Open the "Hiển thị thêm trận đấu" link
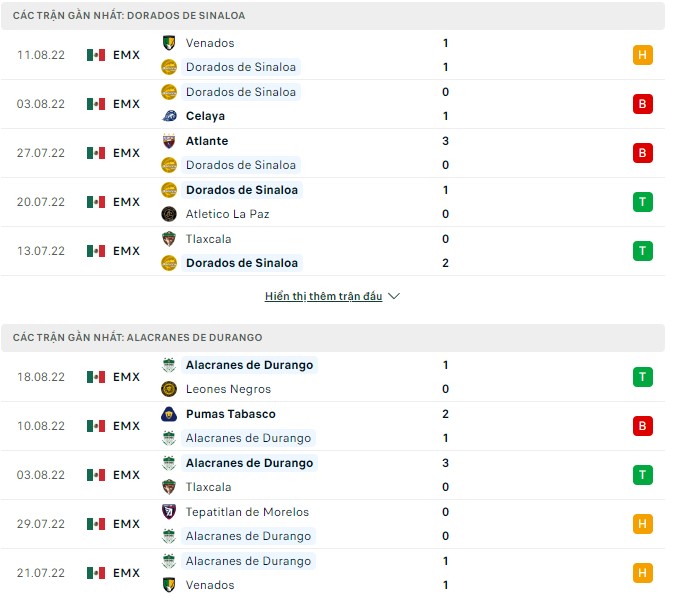The width and height of the screenshot is (673, 597). point(324,297)
